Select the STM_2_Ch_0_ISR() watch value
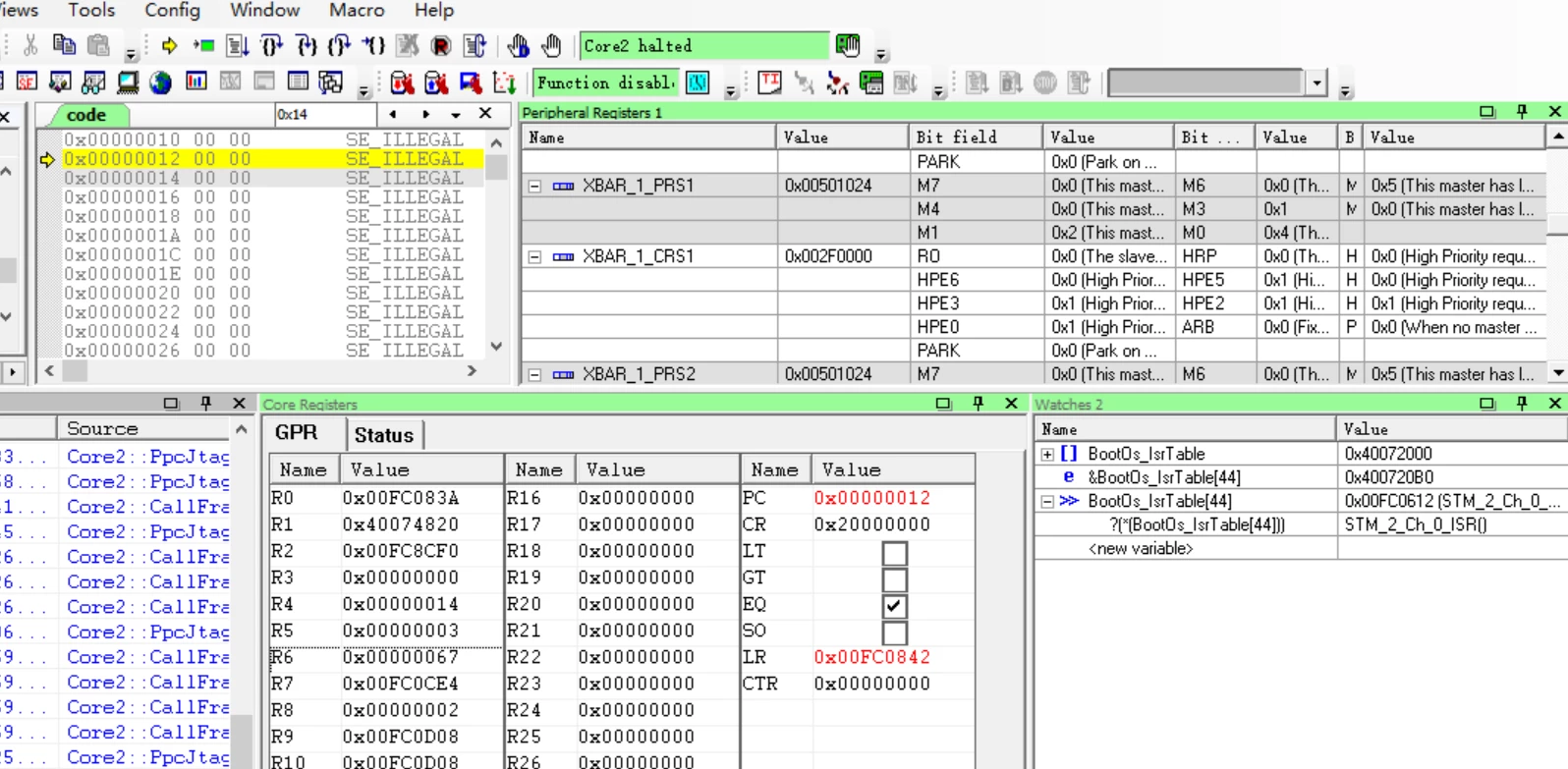Viewport: 1568px width, 769px height. pos(1415,524)
